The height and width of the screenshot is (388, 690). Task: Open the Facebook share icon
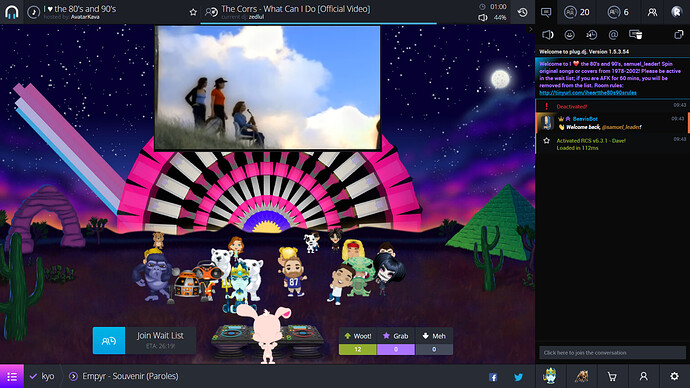[x=493, y=377]
